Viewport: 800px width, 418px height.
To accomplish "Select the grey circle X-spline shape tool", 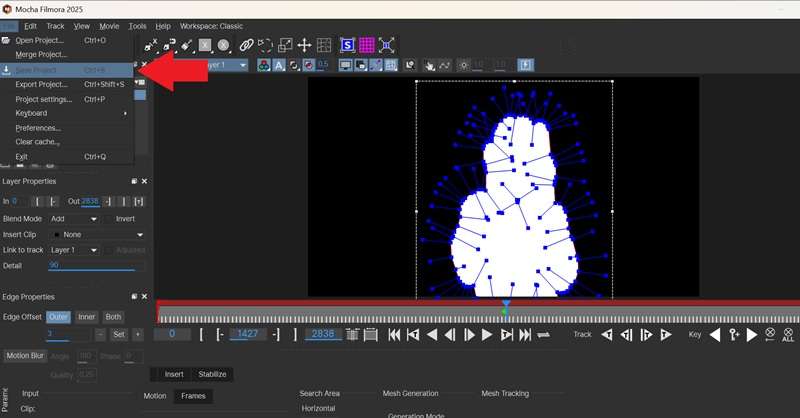I will [x=223, y=45].
